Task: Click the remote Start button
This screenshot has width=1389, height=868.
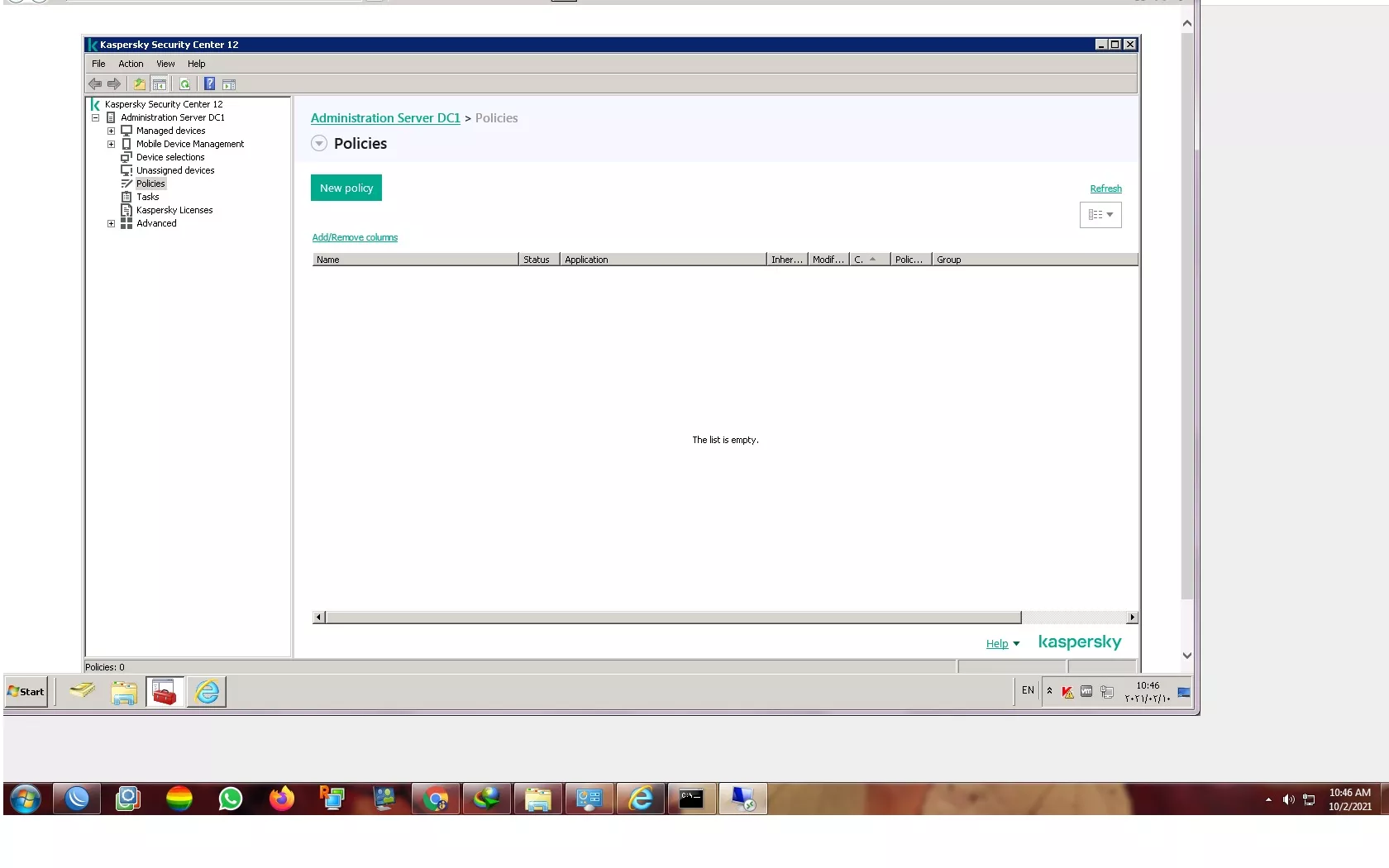Action: (x=26, y=692)
